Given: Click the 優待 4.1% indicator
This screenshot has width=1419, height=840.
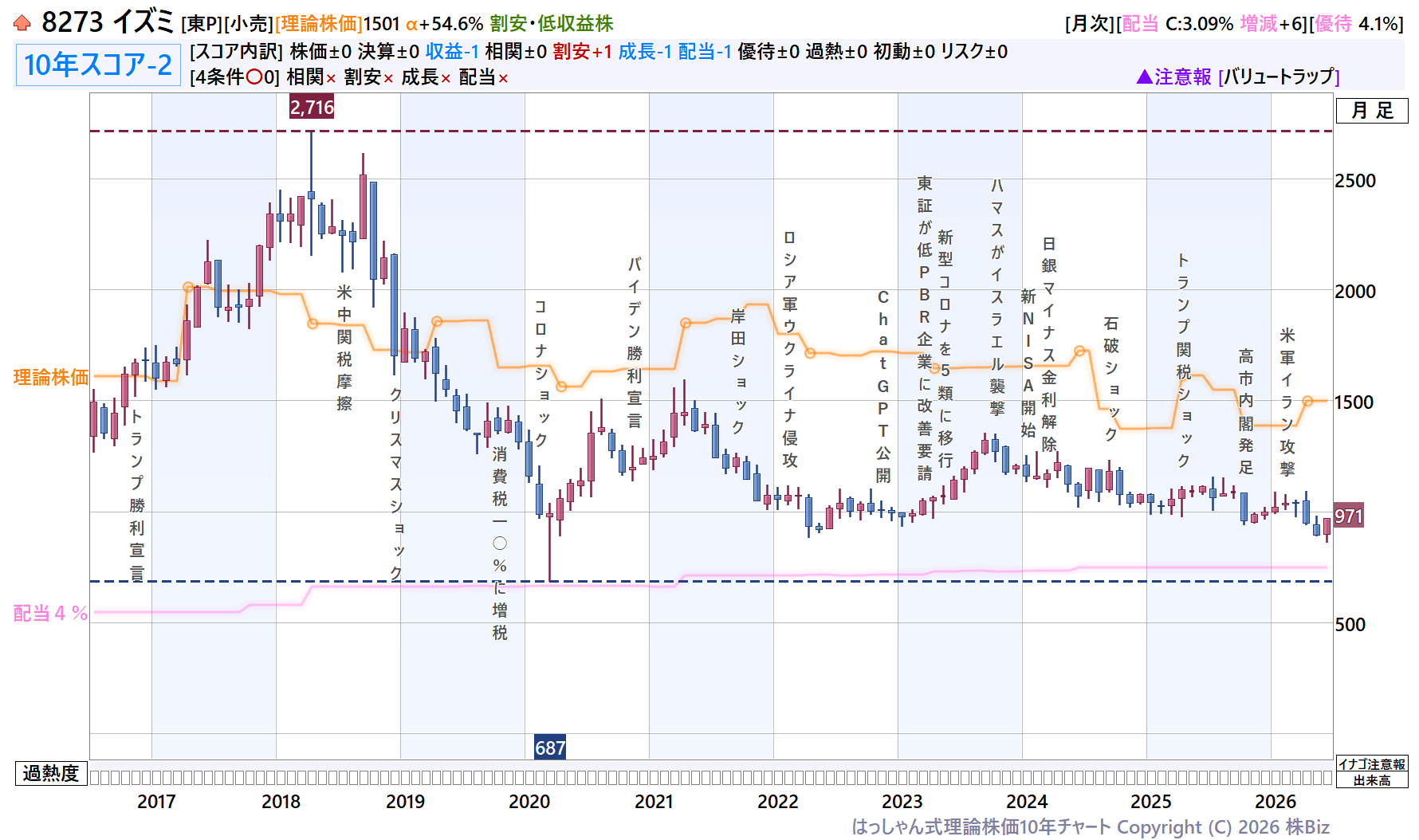Looking at the screenshot, I should [1356, 24].
